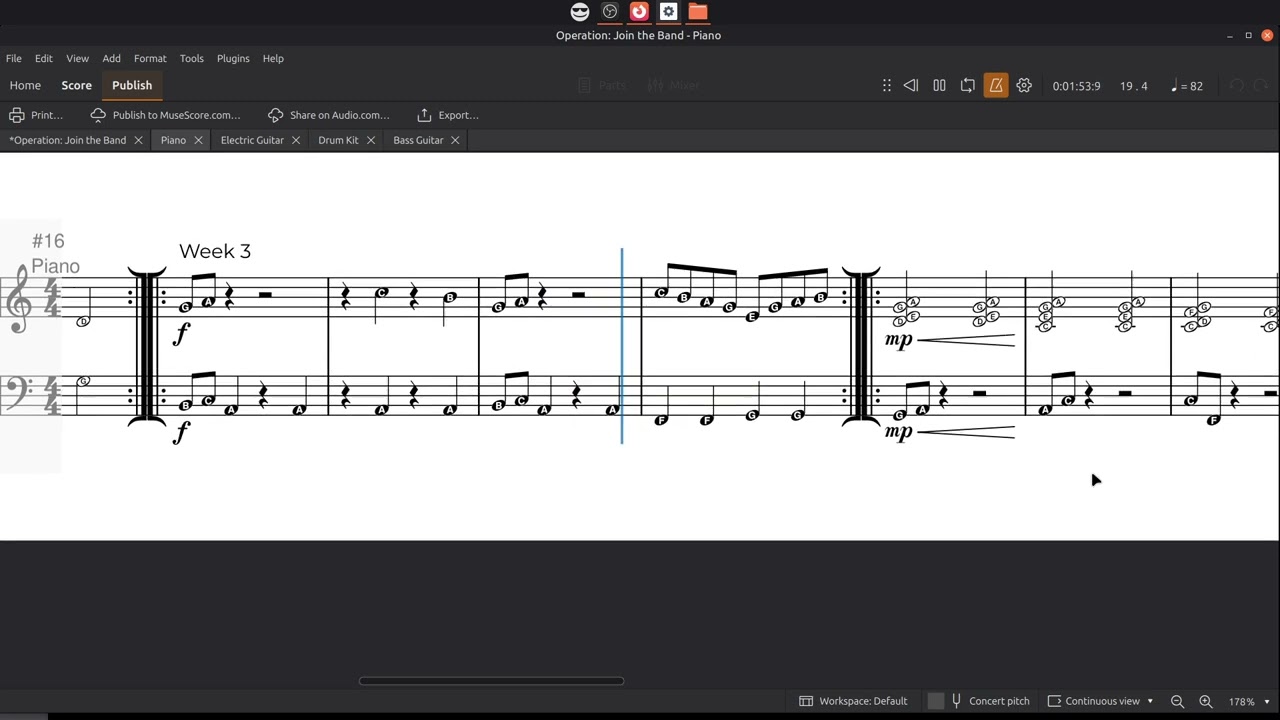Rewind playback to the start
Image resolution: width=1280 pixels, height=720 pixels.
910,86
